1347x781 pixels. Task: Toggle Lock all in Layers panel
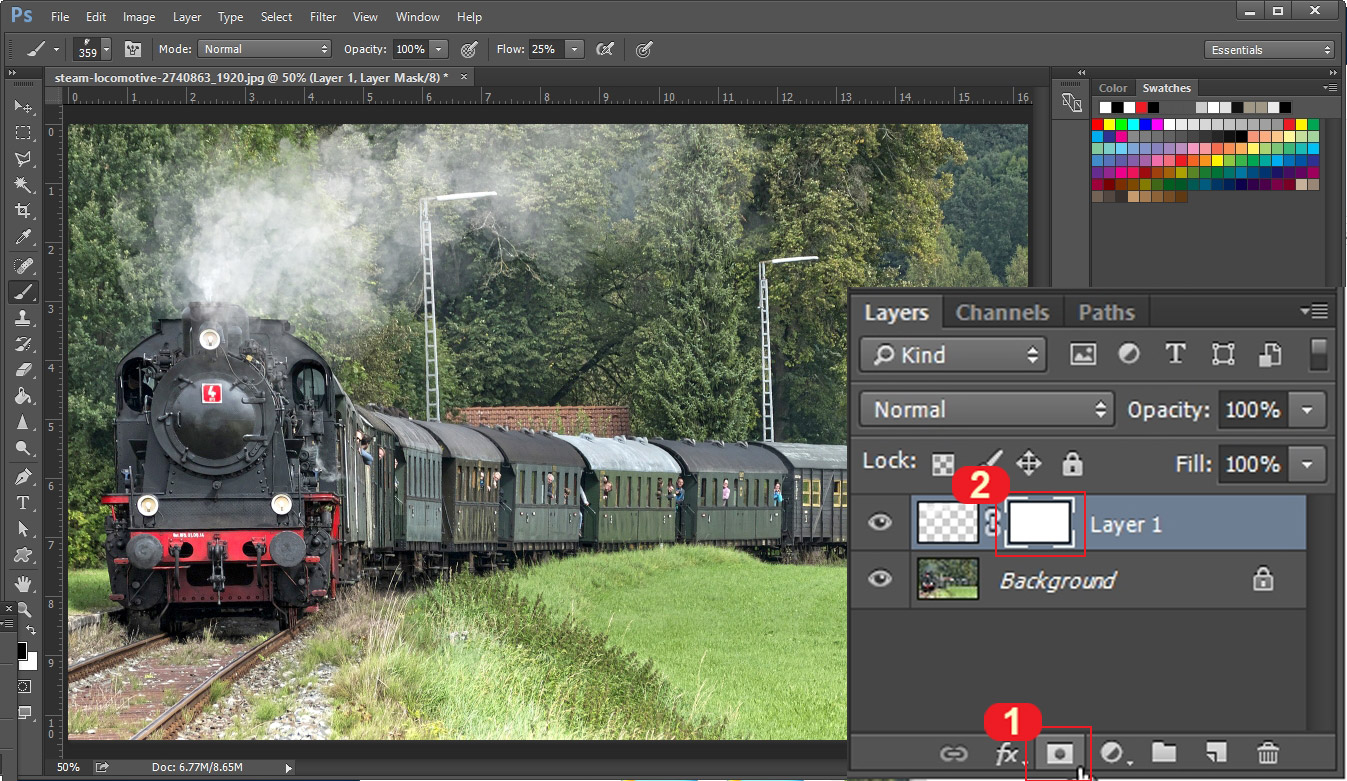pyautogui.click(x=1072, y=463)
